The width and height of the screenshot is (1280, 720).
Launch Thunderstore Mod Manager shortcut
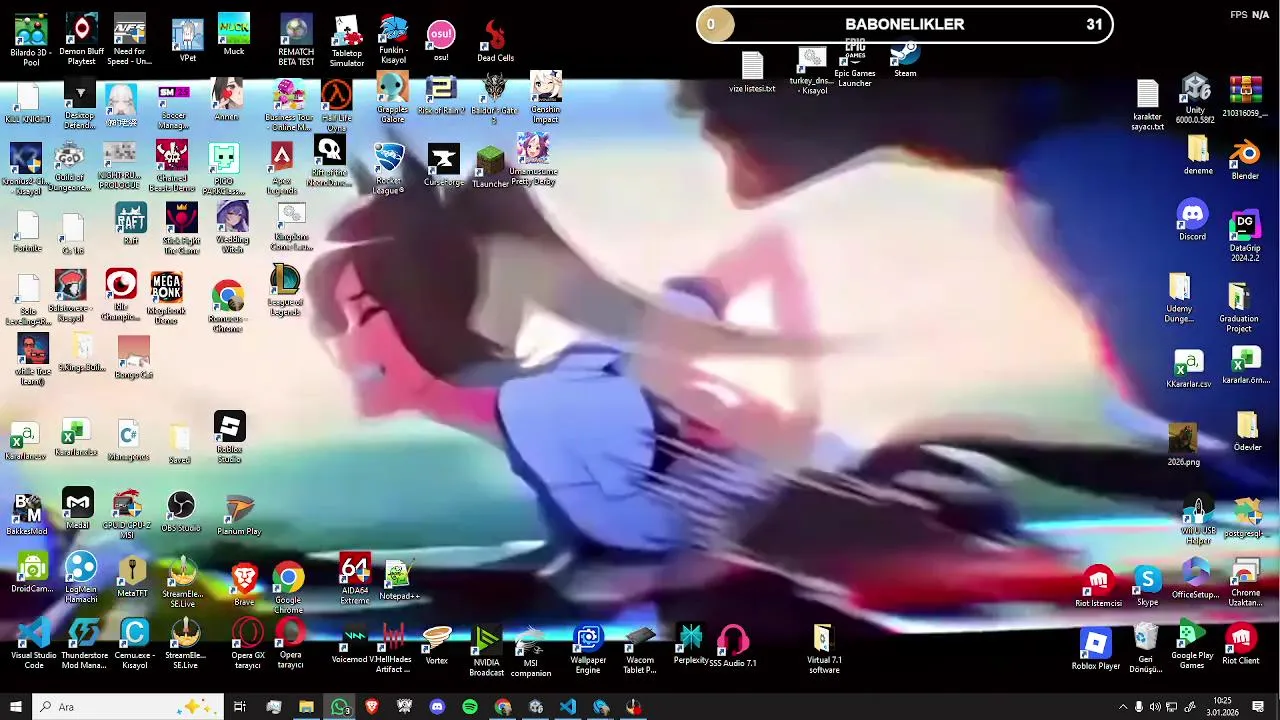click(84, 644)
